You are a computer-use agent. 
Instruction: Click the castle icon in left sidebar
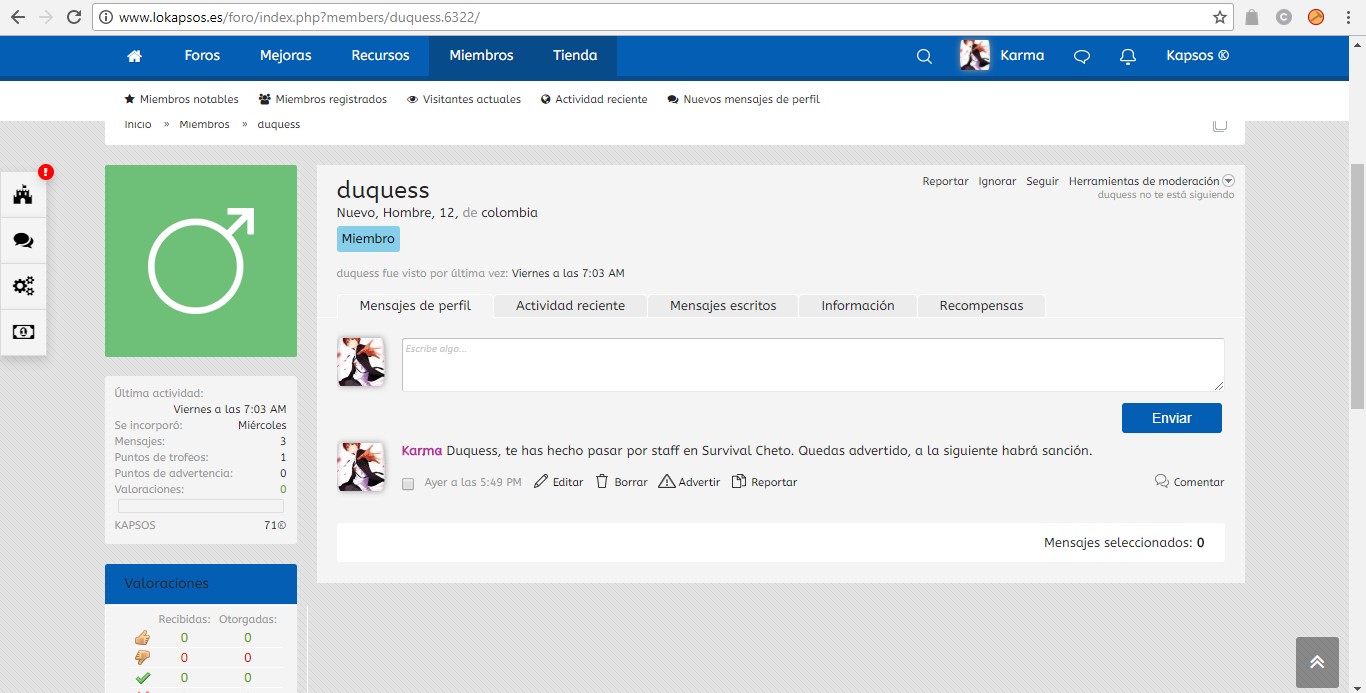click(x=23, y=194)
